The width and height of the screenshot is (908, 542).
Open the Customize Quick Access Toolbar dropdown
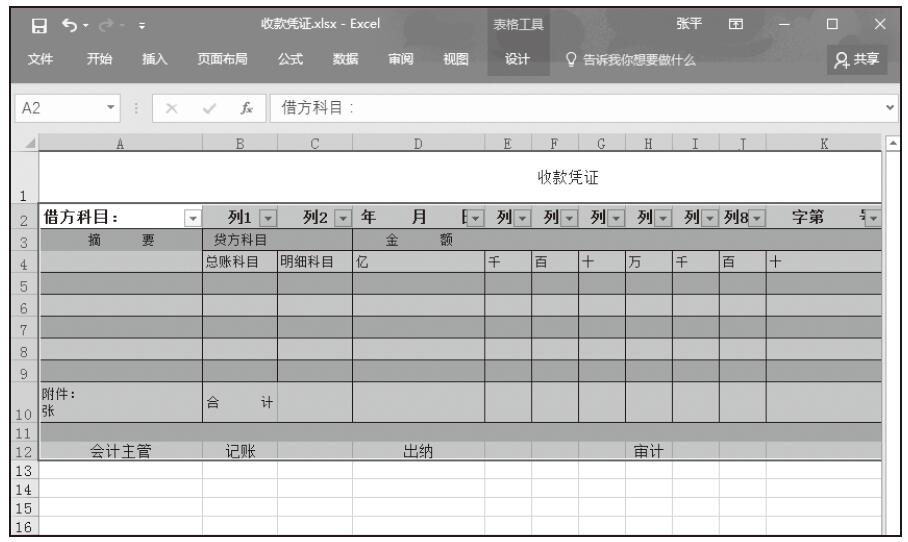(x=142, y=24)
